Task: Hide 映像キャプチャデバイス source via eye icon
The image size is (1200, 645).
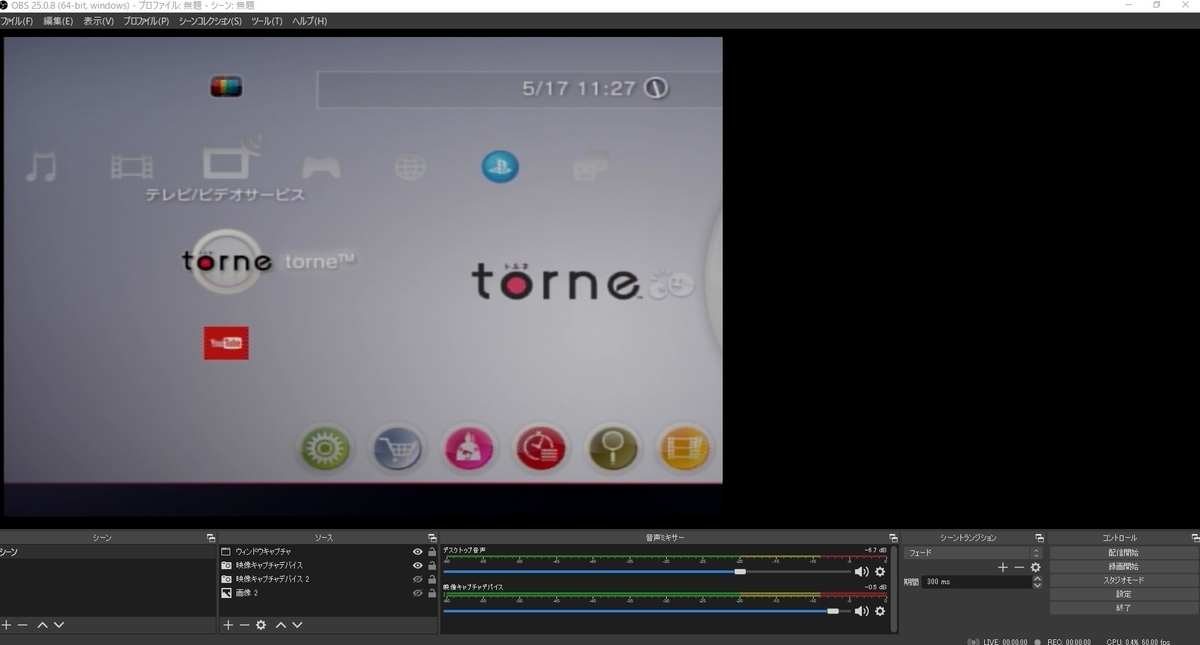Action: coord(418,565)
